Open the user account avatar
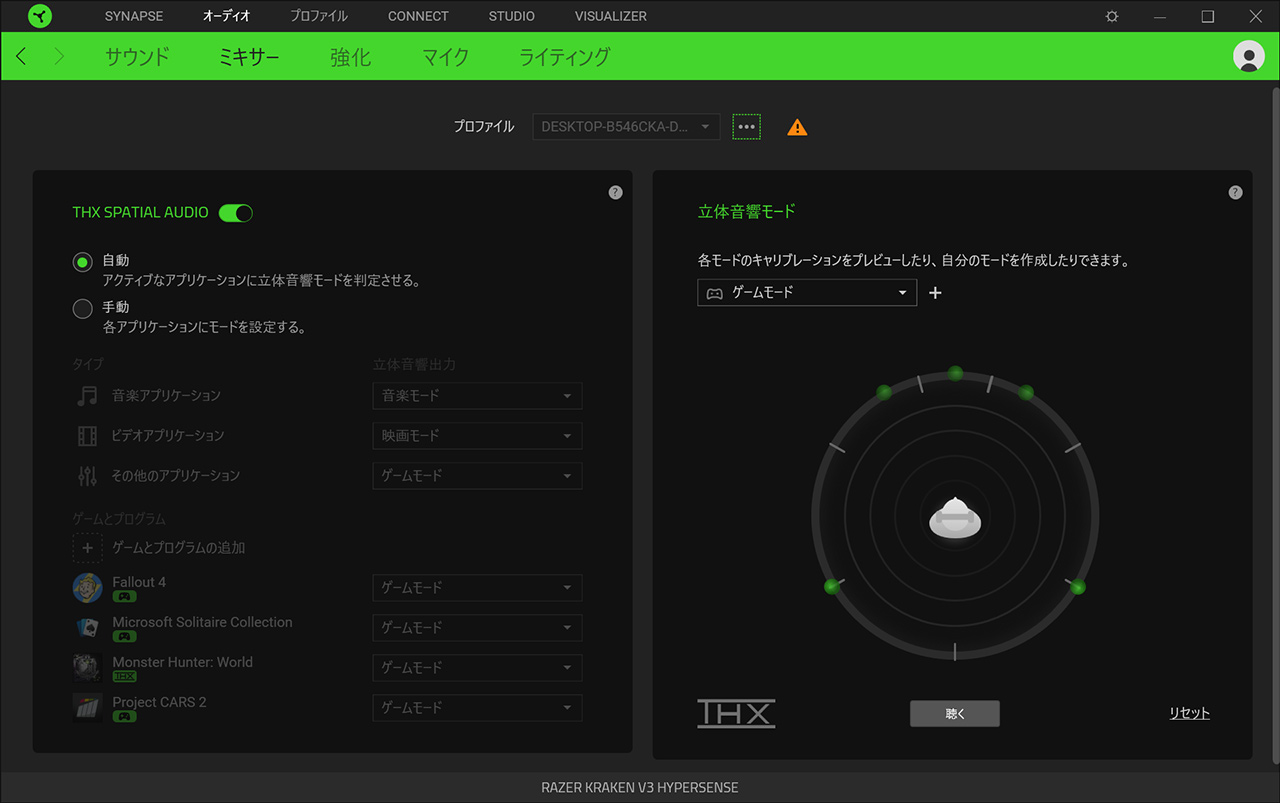Viewport: 1280px width, 803px height. tap(1249, 56)
